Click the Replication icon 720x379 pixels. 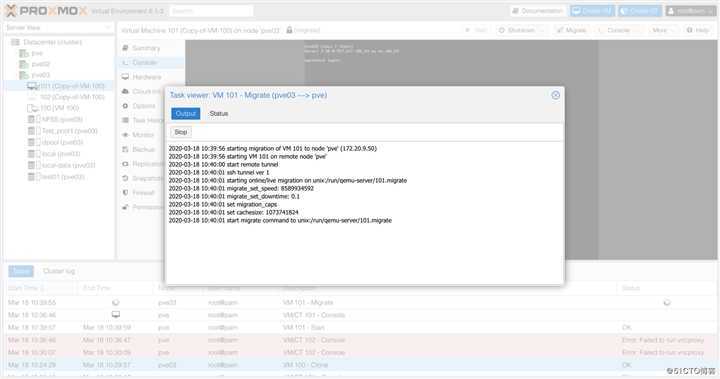[x=125, y=164]
